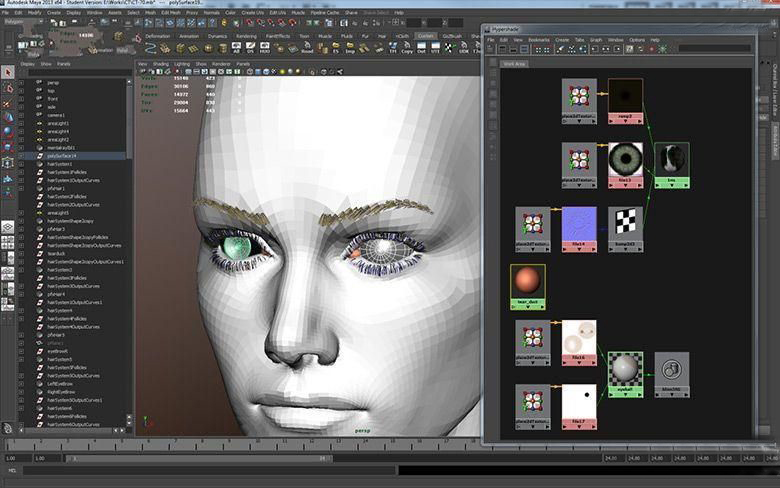Select the Work Area tab in Hypershade
This screenshot has width=780, height=488.
point(514,64)
